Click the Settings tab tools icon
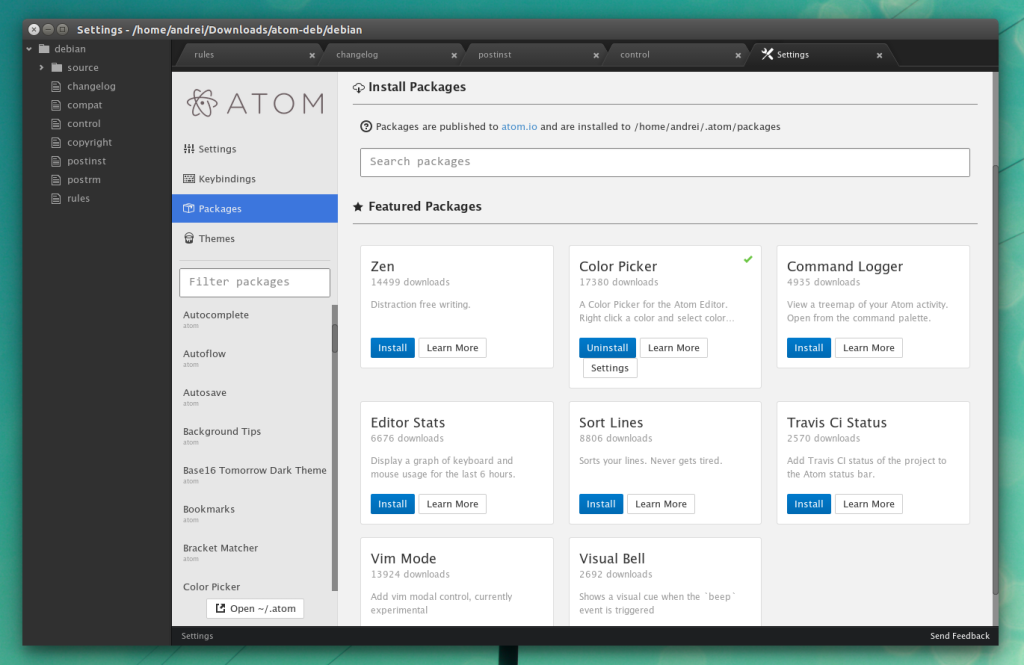Image resolution: width=1024 pixels, height=665 pixels. tap(767, 54)
